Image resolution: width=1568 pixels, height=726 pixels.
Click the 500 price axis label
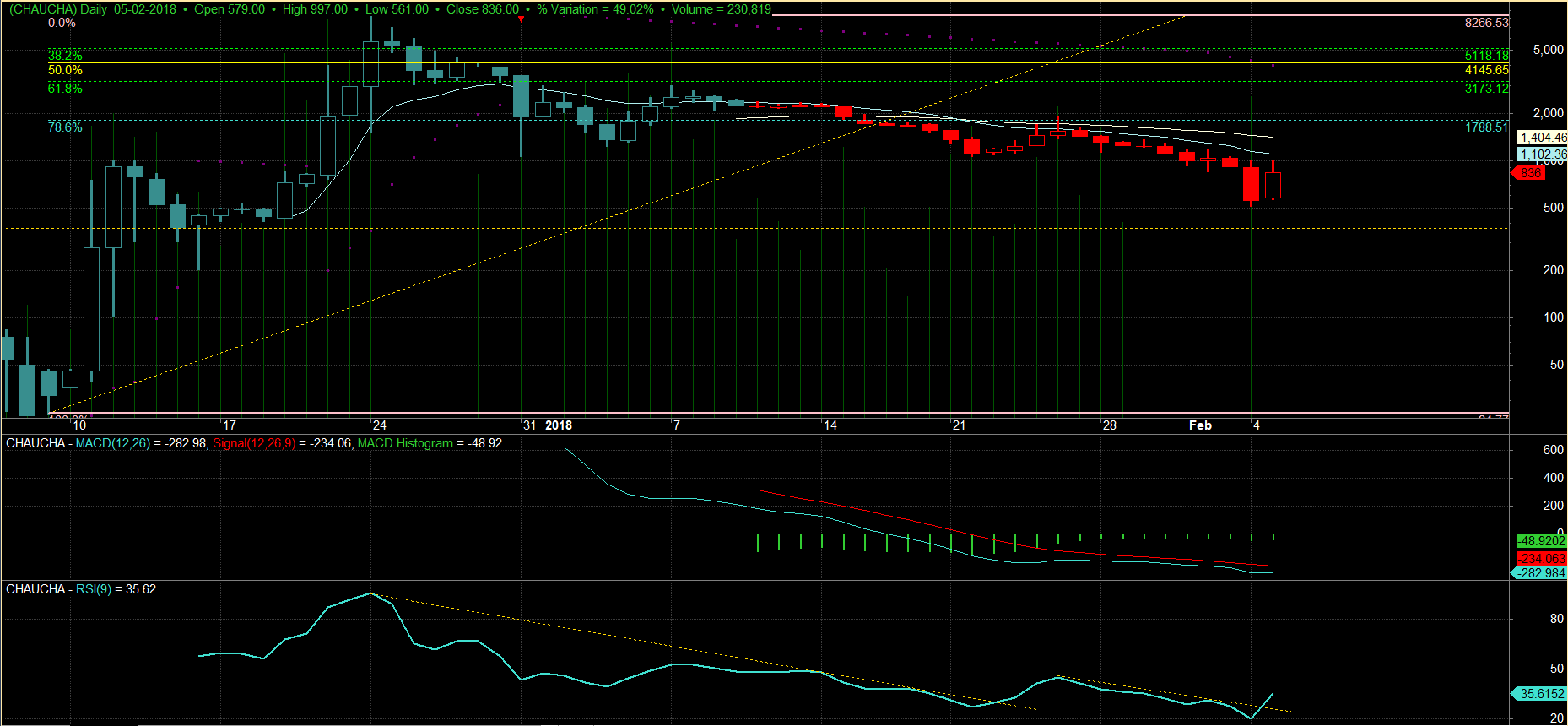(x=1553, y=208)
